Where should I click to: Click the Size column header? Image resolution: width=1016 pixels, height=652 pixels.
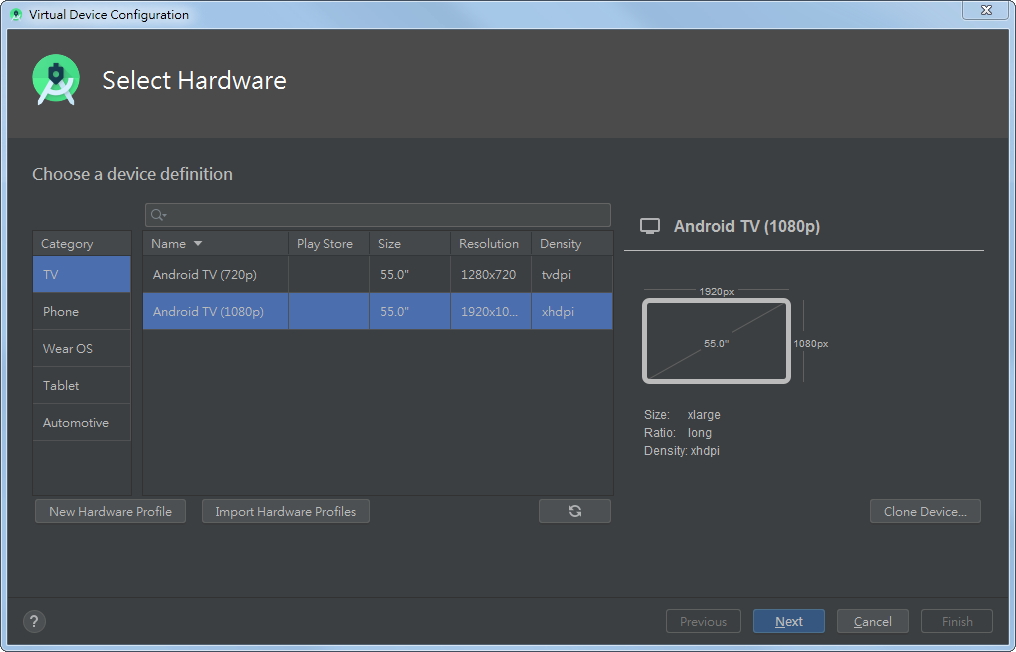pyautogui.click(x=410, y=244)
